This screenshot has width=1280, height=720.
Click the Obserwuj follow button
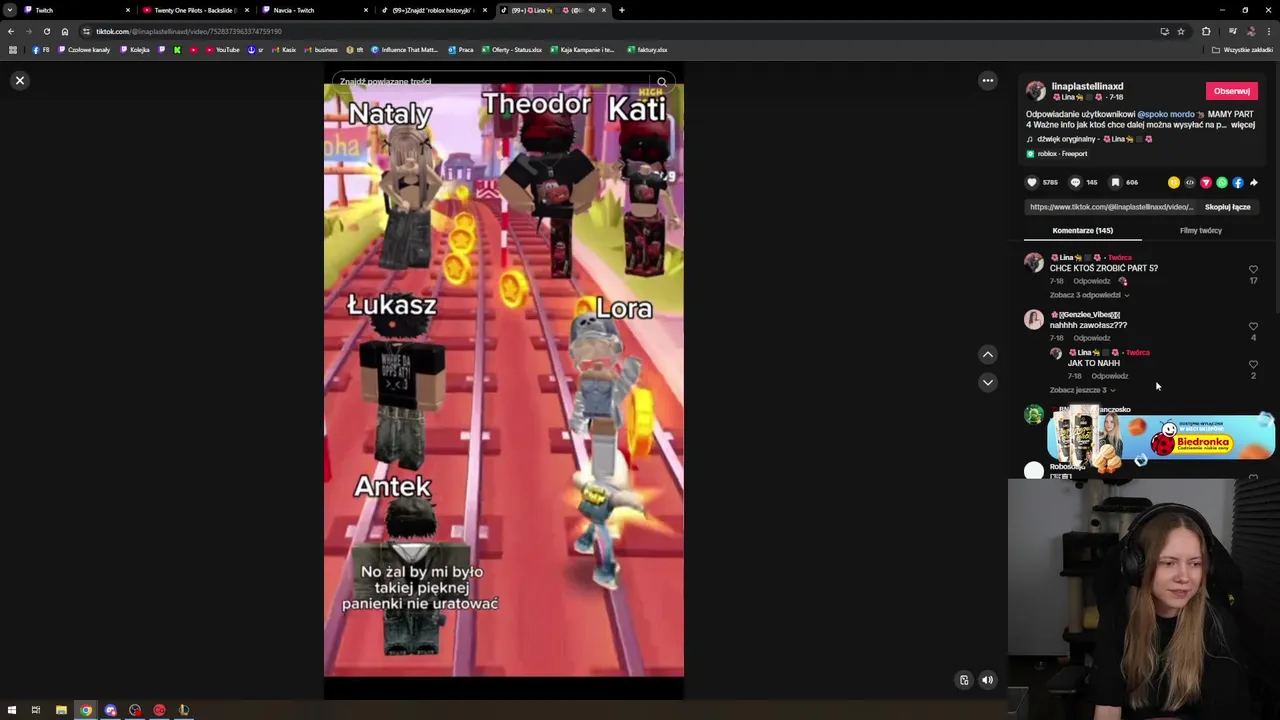tap(1231, 91)
